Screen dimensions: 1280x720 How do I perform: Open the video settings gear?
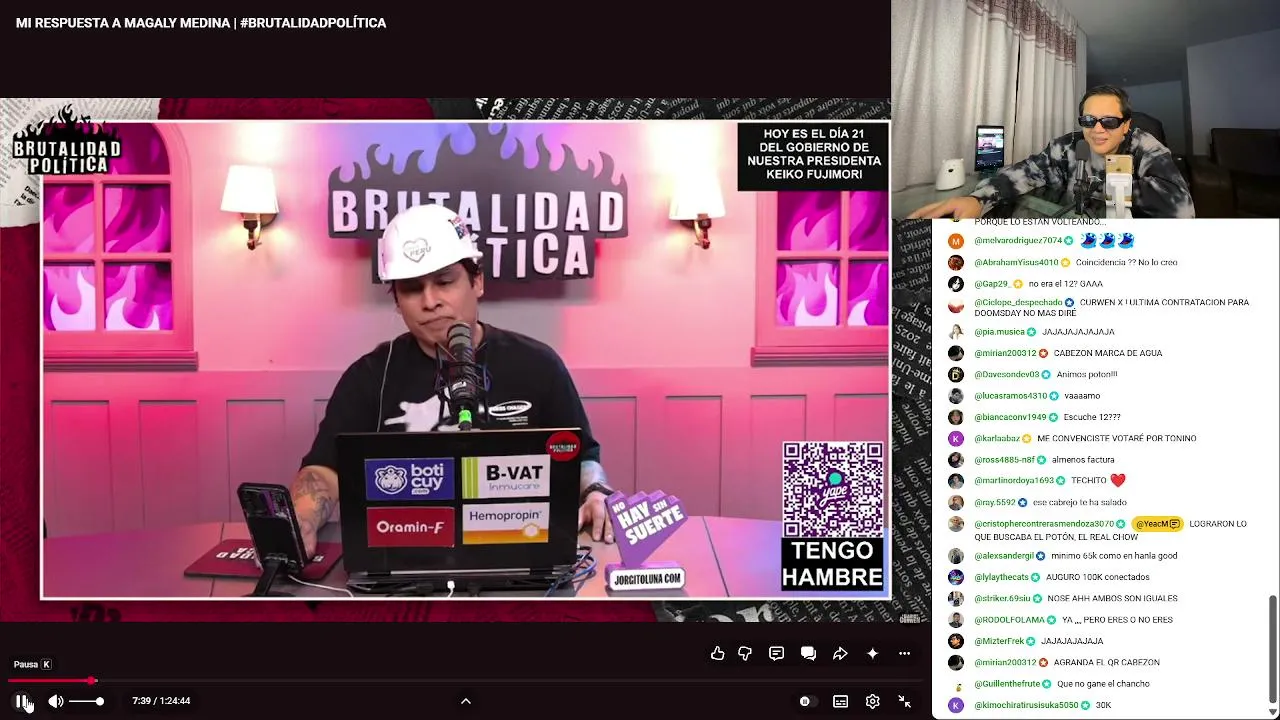click(872, 701)
